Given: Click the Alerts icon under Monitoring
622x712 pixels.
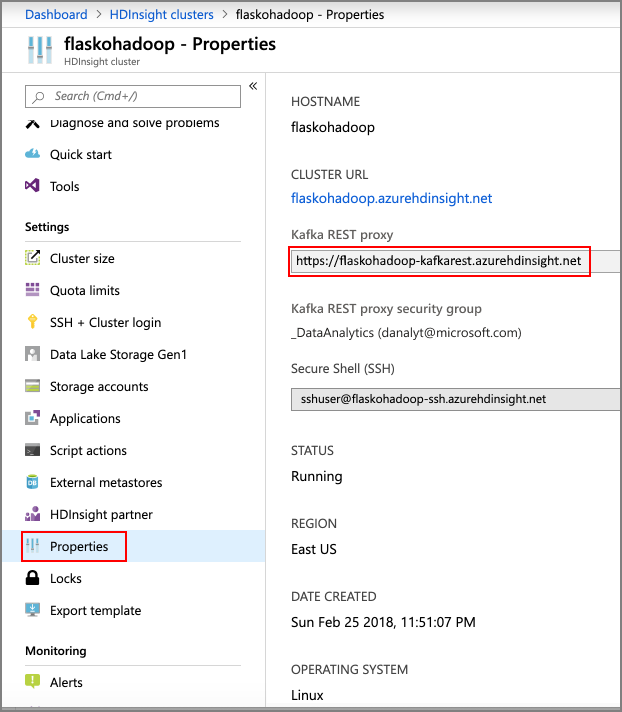Looking at the screenshot, I should point(32,683).
